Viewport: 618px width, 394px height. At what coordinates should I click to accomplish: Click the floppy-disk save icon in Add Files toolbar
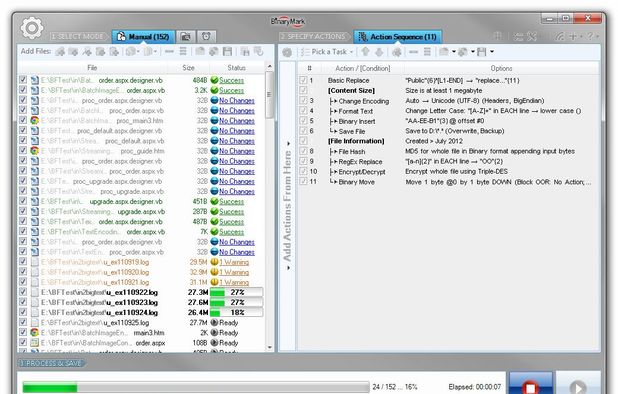227,51
